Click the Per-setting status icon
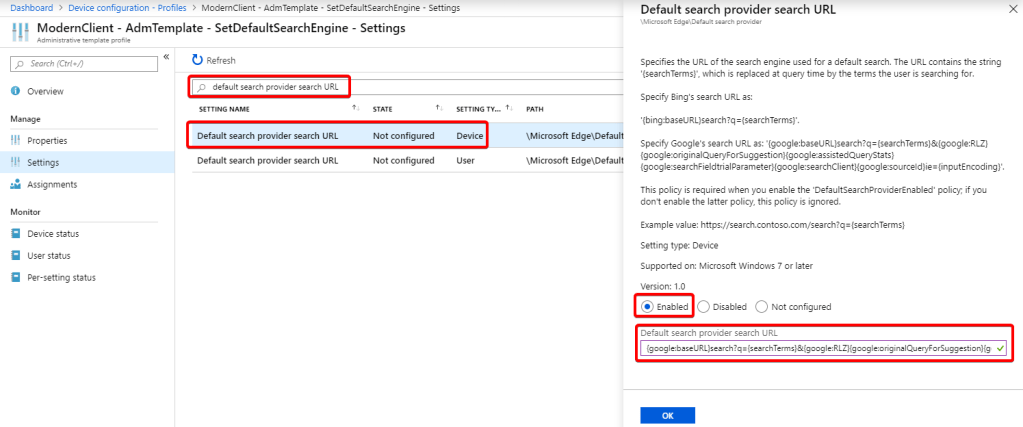Viewport: 1023px width, 427px height. [16, 277]
